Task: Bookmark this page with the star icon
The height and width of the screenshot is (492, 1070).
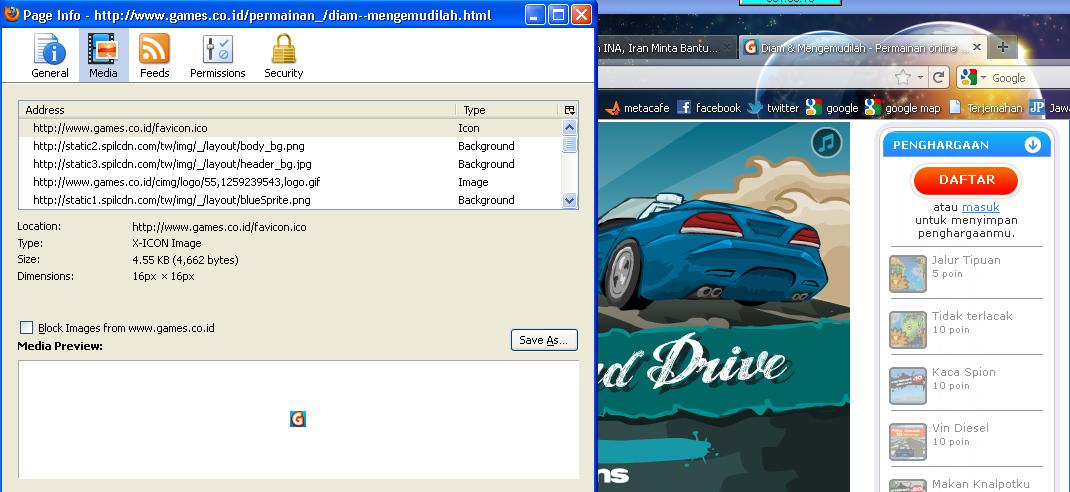Action: tap(903, 77)
